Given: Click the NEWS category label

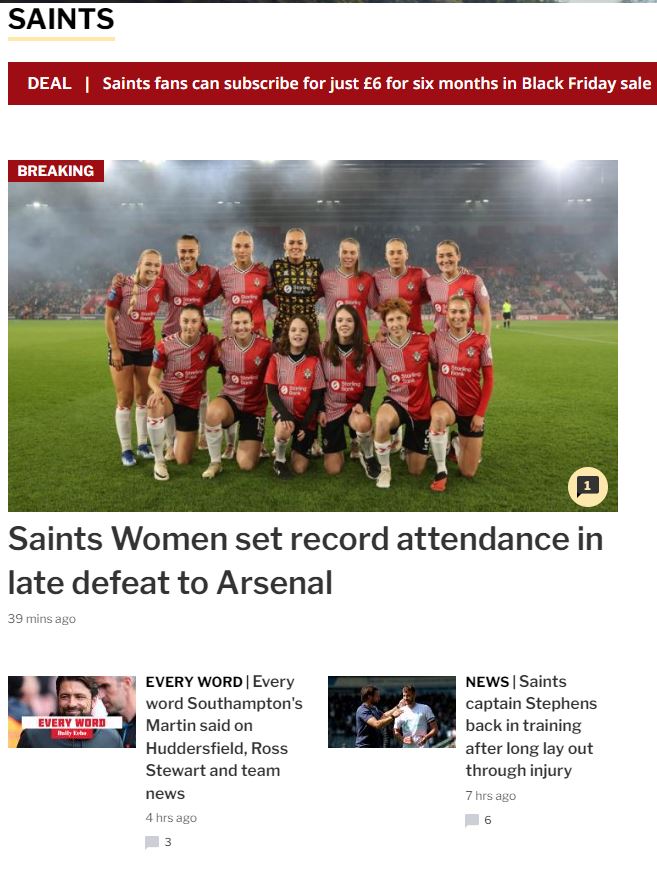Looking at the screenshot, I should click(x=487, y=682).
